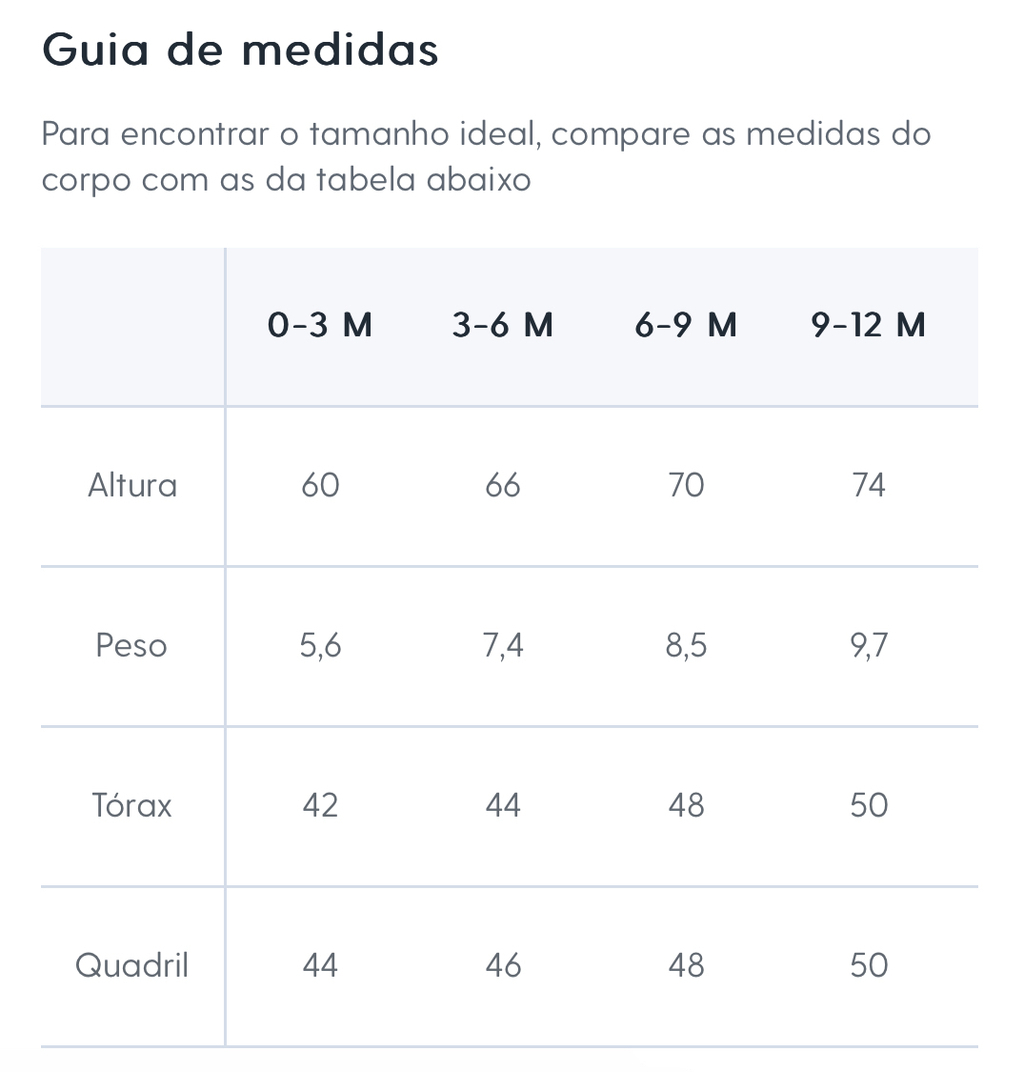1024x1072 pixels.
Task: Select the 9-12 M column header
Action: (x=868, y=325)
